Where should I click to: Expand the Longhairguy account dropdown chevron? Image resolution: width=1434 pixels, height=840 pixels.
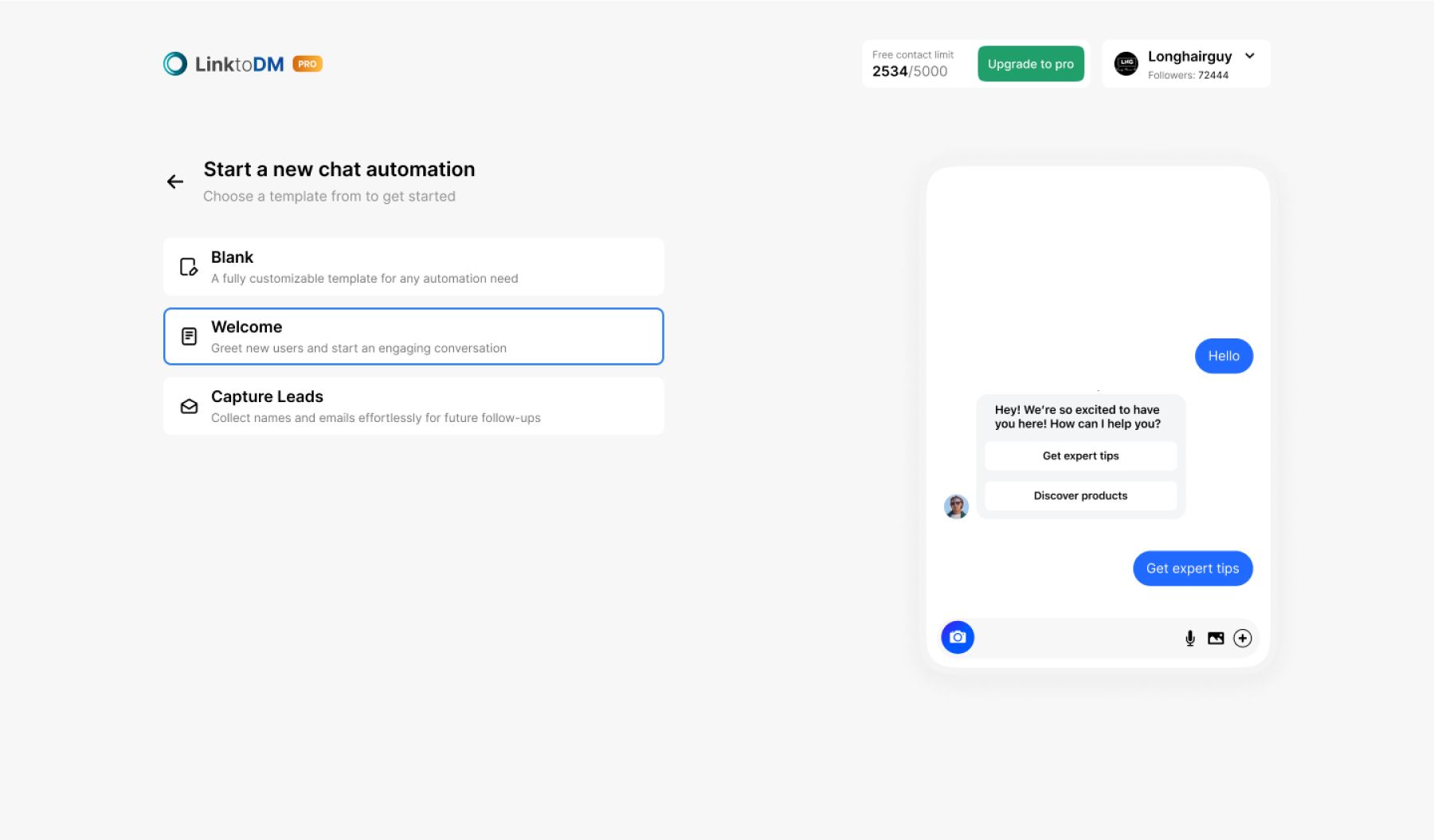click(1250, 56)
